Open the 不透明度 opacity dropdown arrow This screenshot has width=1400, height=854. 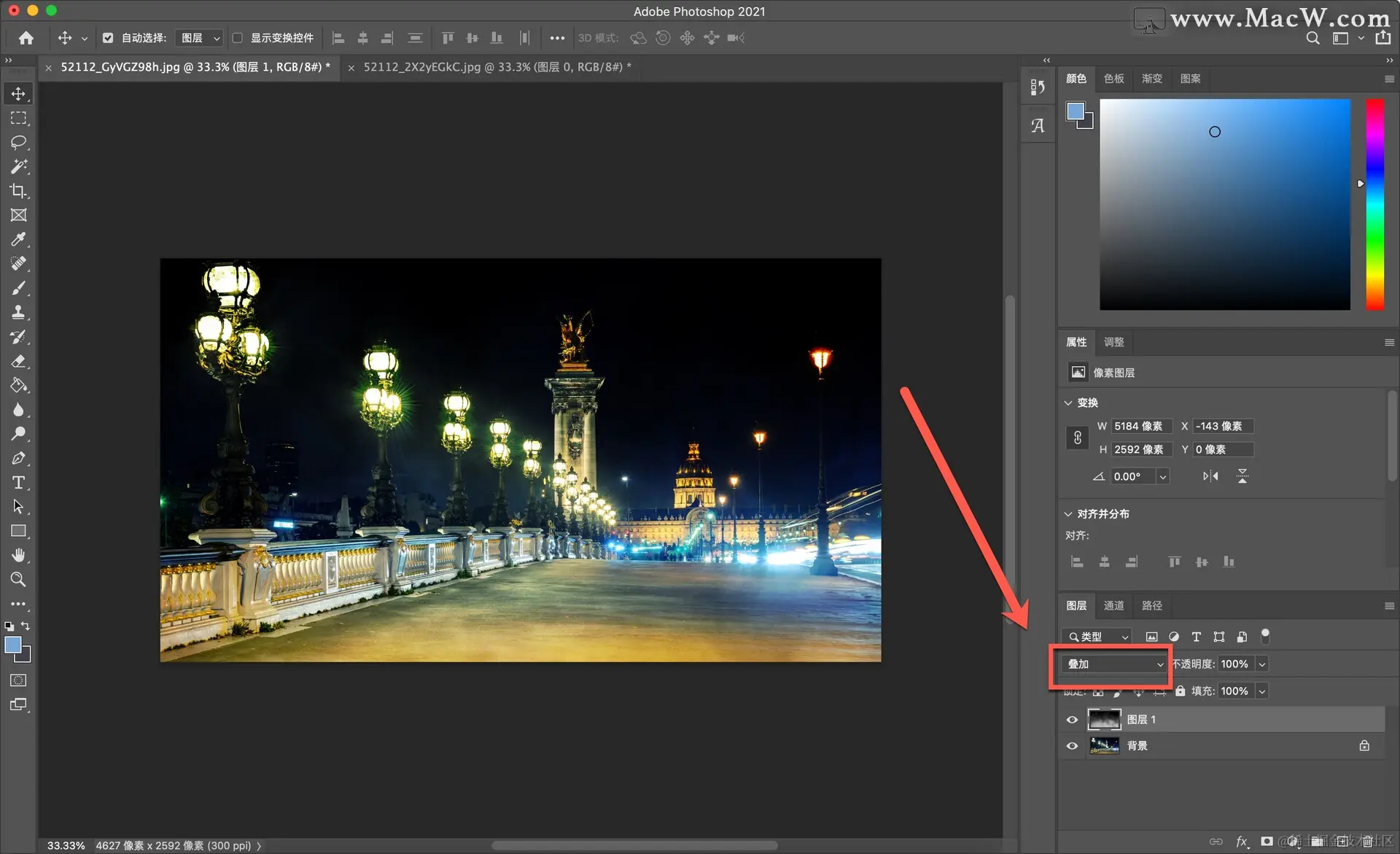pyautogui.click(x=1261, y=664)
